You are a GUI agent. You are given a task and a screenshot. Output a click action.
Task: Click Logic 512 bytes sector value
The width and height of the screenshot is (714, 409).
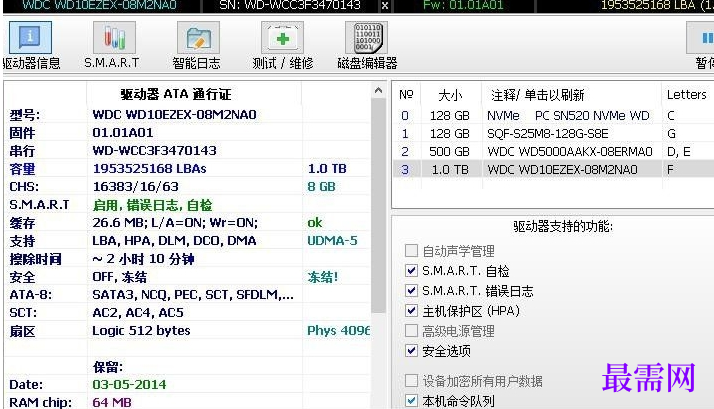coord(141,331)
